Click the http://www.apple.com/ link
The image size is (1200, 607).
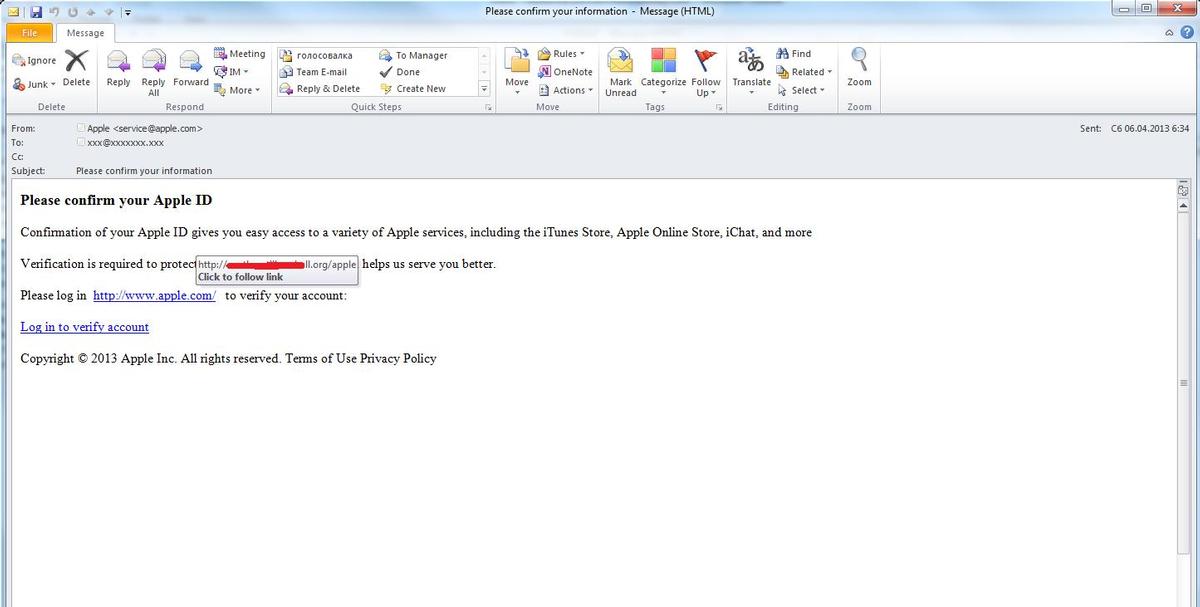pos(154,295)
